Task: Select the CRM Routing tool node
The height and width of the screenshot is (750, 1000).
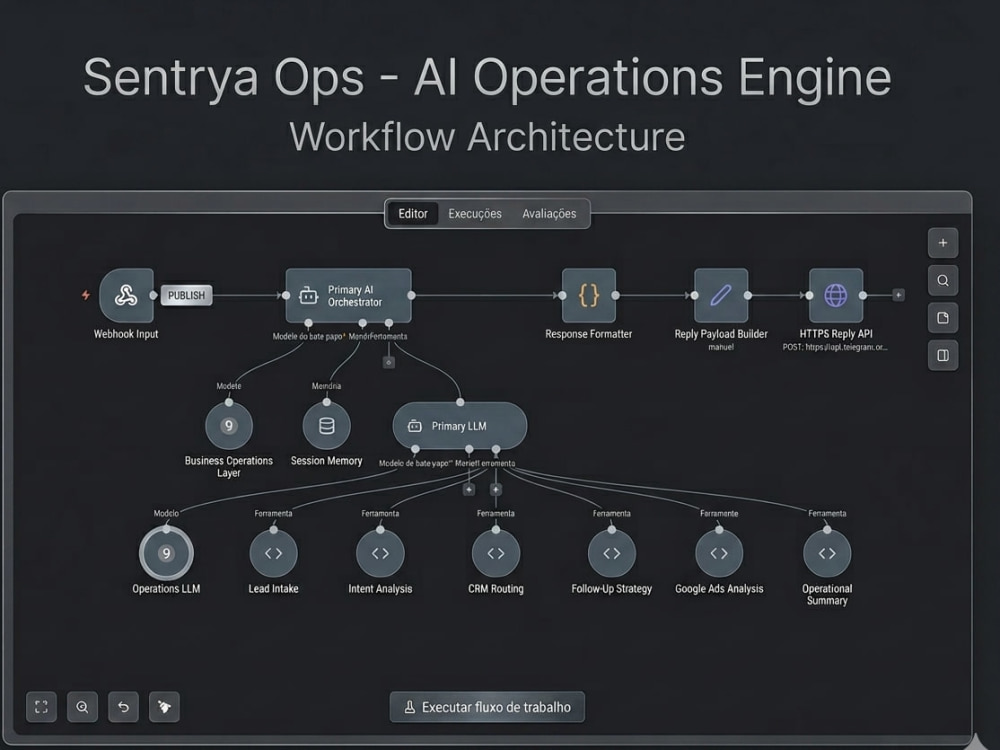Action: tap(496, 553)
